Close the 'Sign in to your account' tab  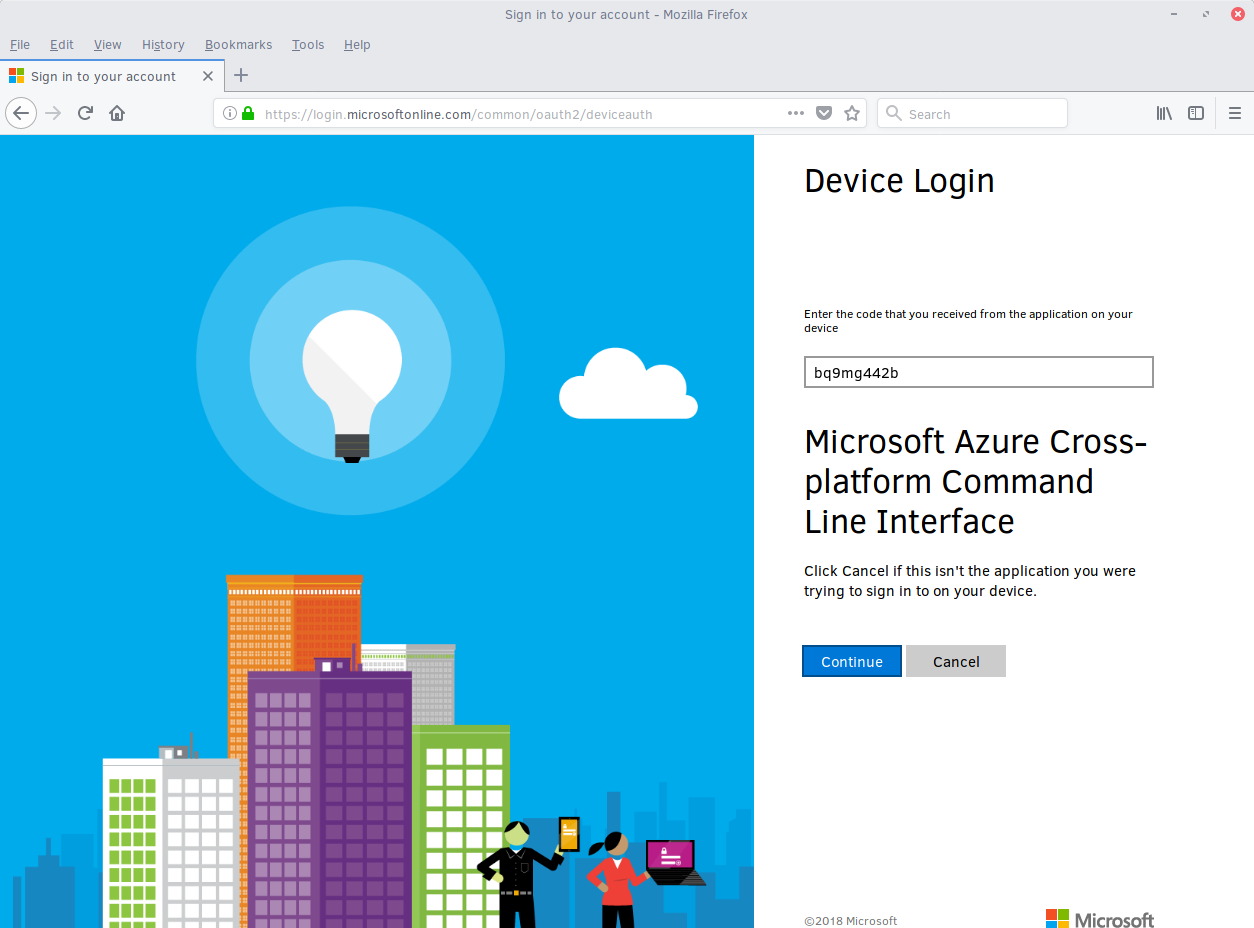[x=208, y=76]
